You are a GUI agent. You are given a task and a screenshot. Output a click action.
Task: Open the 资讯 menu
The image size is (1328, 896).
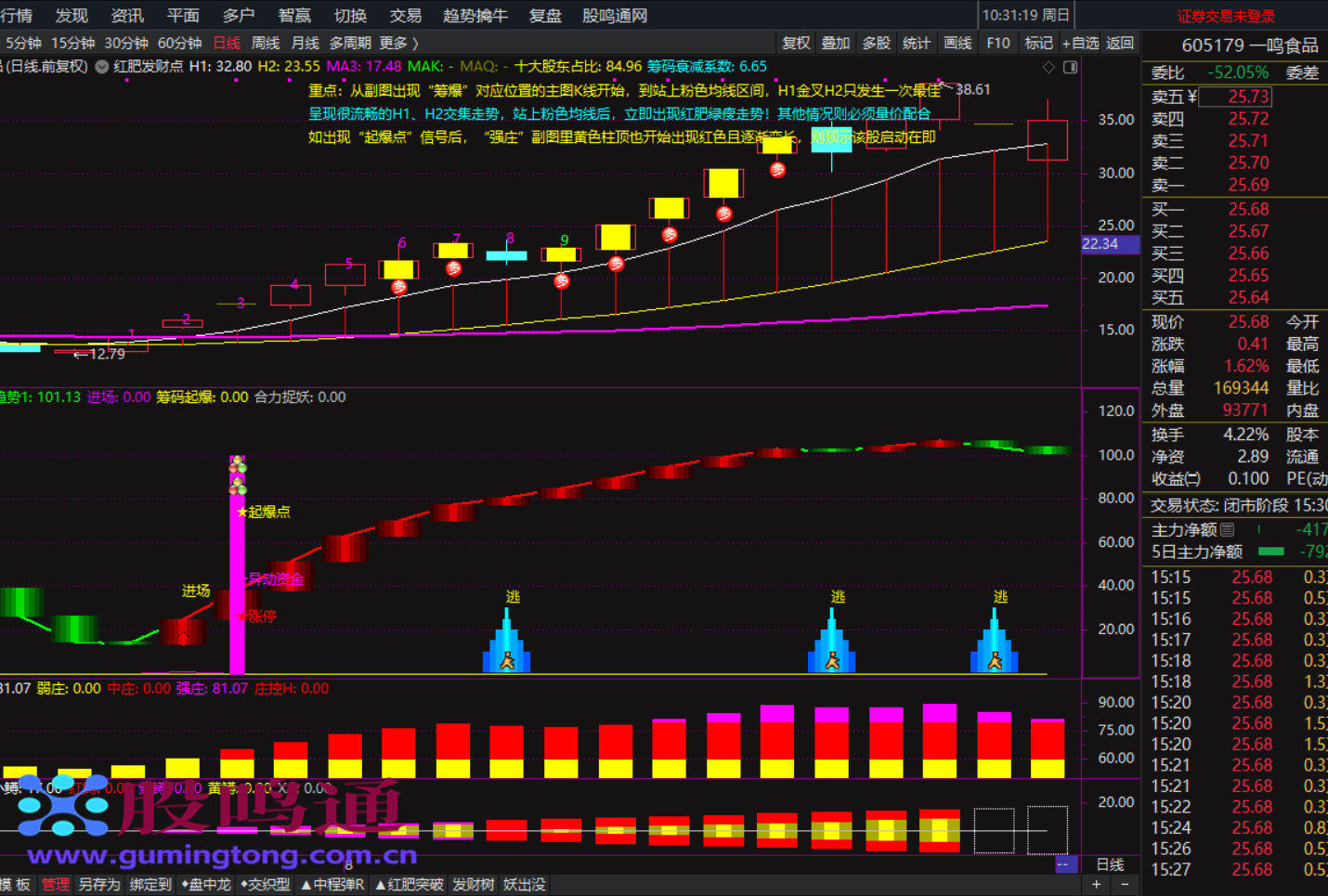127,15
